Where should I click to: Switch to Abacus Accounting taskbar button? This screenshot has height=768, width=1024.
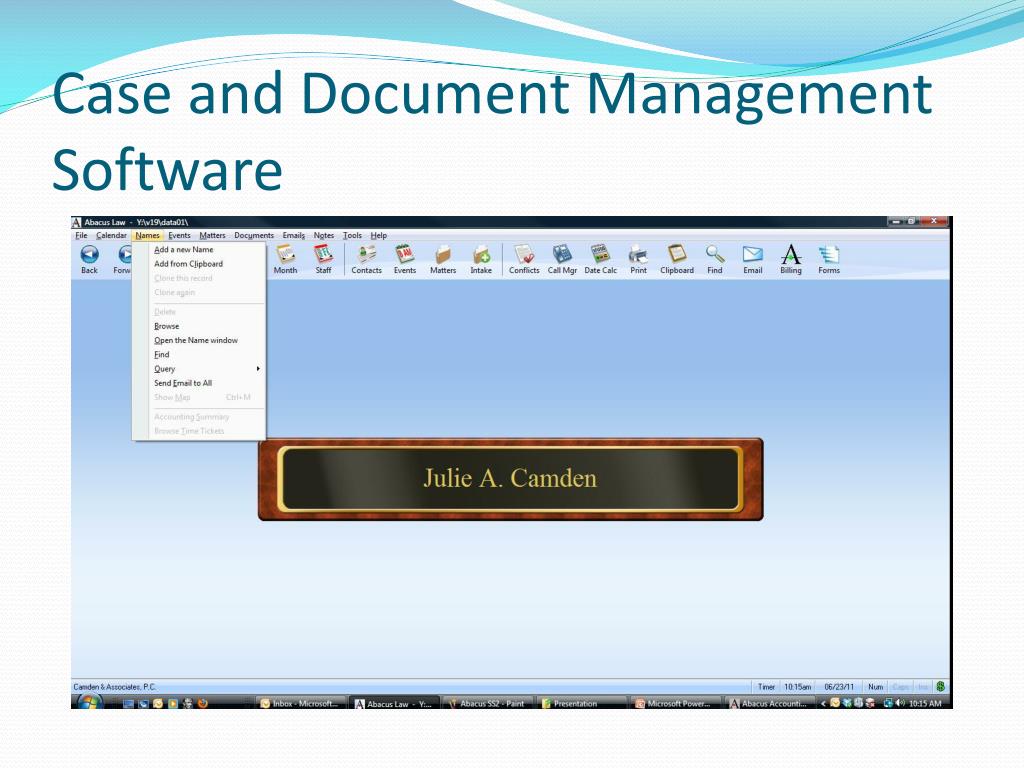click(771, 703)
